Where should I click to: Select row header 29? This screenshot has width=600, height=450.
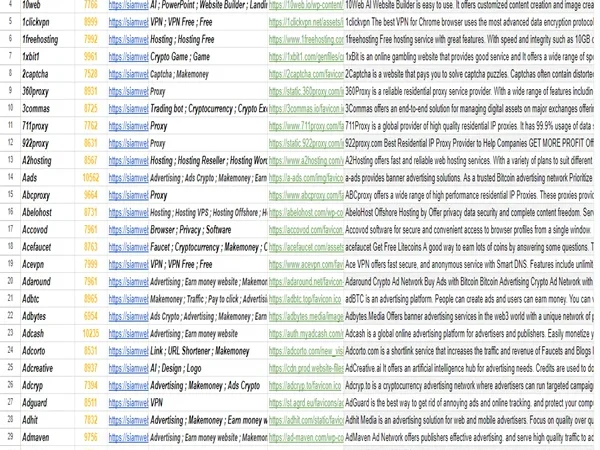coord(10,436)
